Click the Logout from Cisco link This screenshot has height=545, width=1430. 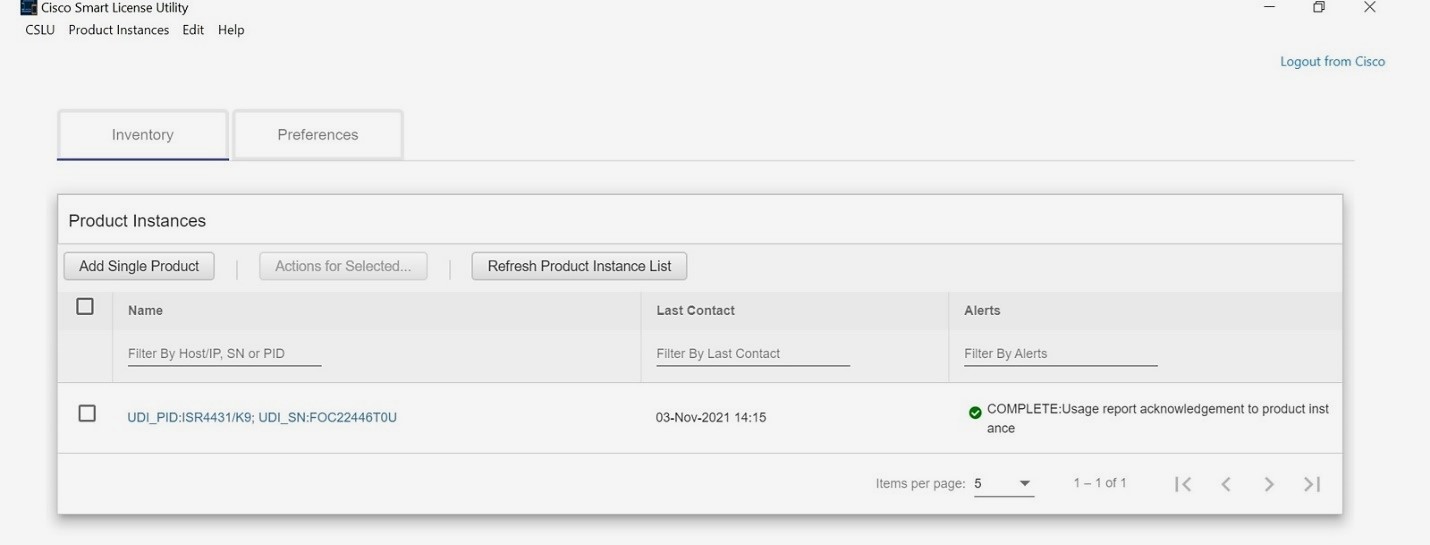click(1332, 62)
